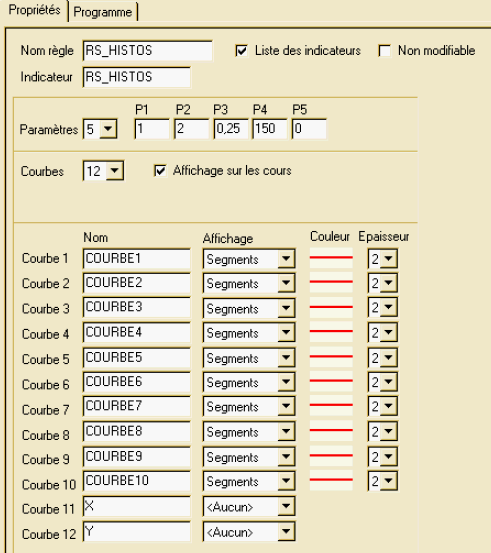Viewport: 491px width, 553px height.
Task: Switch to the Programme tab
Action: tap(103, 12)
